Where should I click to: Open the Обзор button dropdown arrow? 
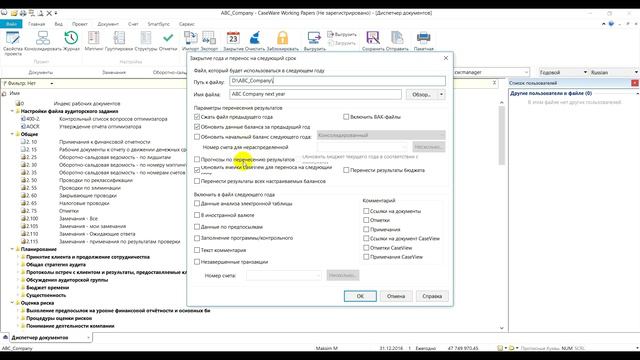point(441,94)
